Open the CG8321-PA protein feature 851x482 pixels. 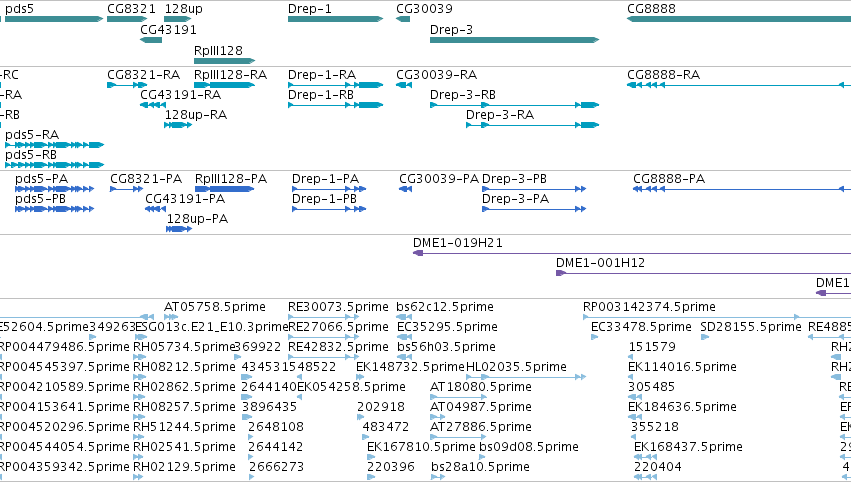(126, 189)
